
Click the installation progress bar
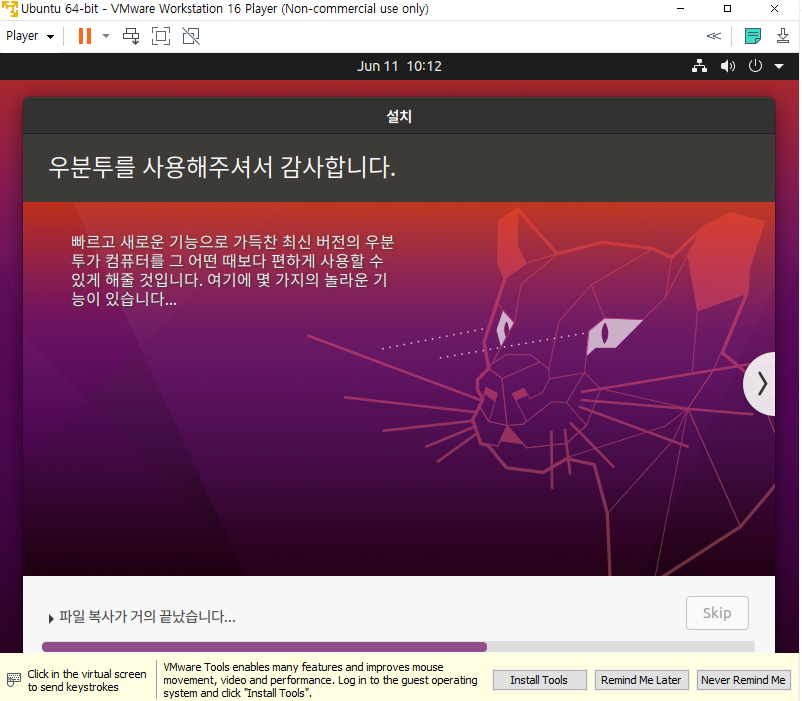coord(398,647)
